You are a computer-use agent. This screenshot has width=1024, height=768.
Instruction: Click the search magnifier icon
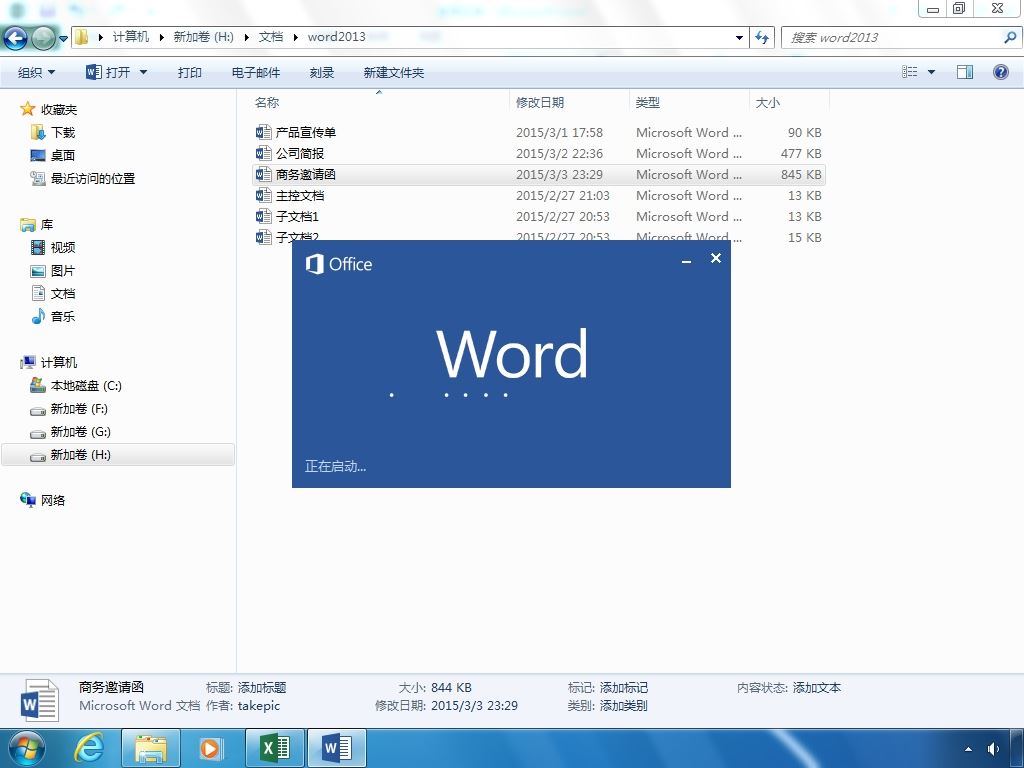pos(1010,38)
